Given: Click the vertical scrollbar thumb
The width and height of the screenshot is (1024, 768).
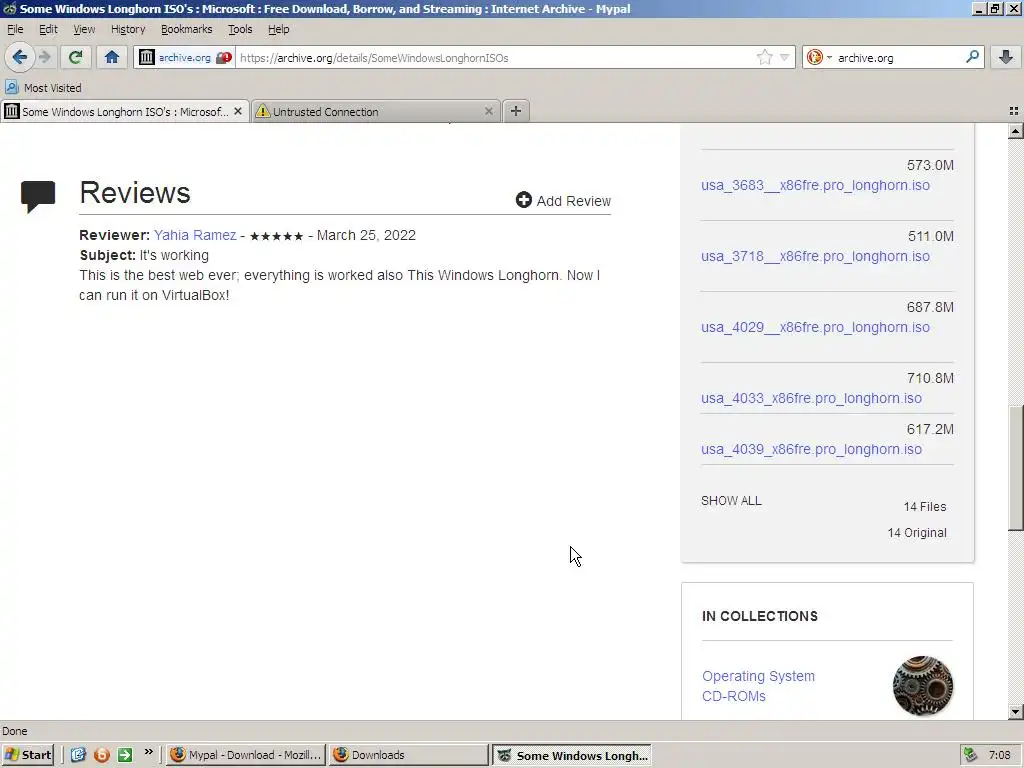Looking at the screenshot, I should [x=1015, y=468].
